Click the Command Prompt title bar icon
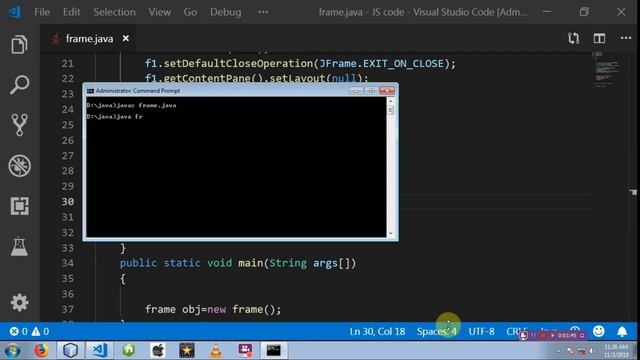 pyautogui.click(x=90, y=91)
